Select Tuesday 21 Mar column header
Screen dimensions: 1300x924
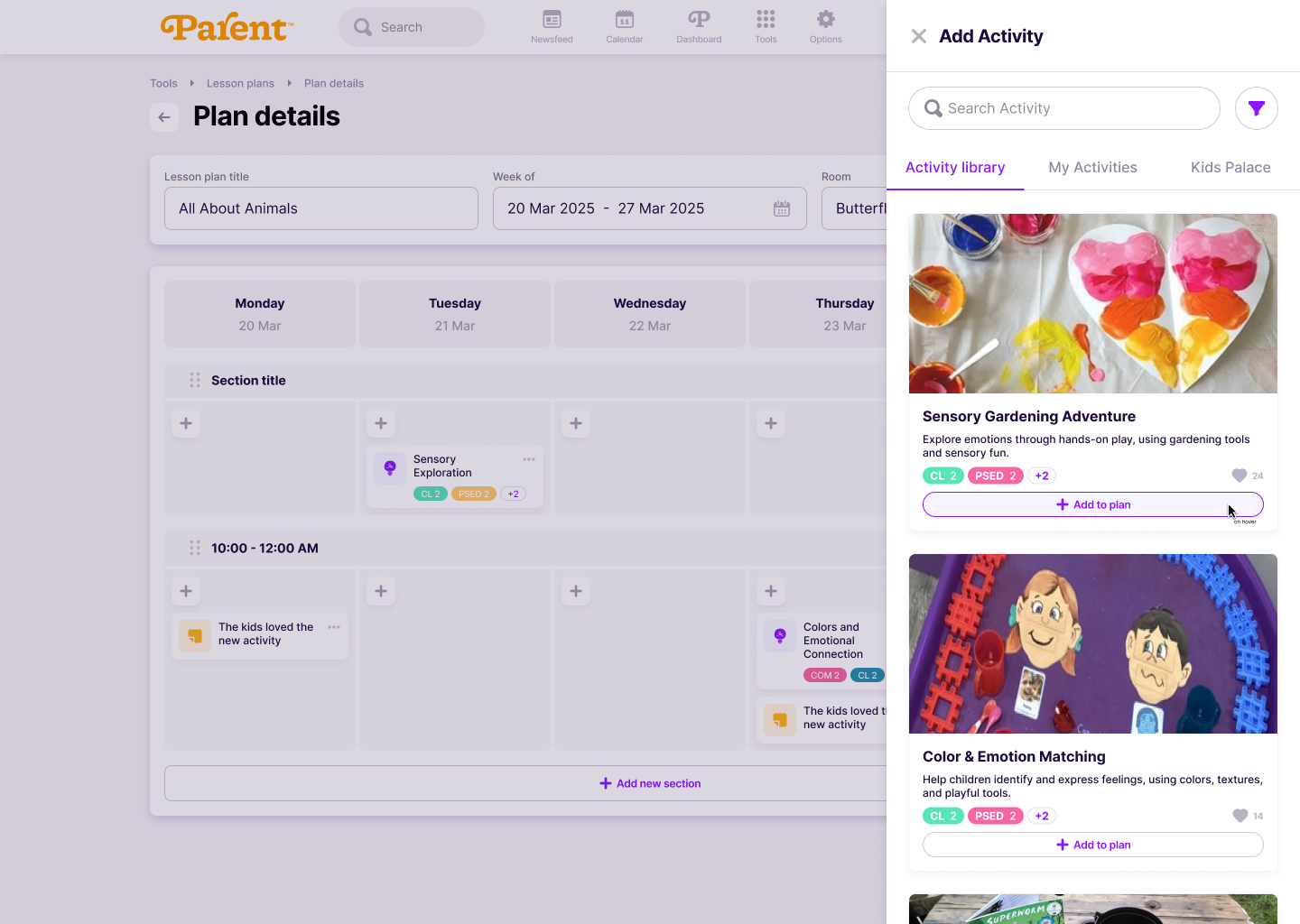455,314
